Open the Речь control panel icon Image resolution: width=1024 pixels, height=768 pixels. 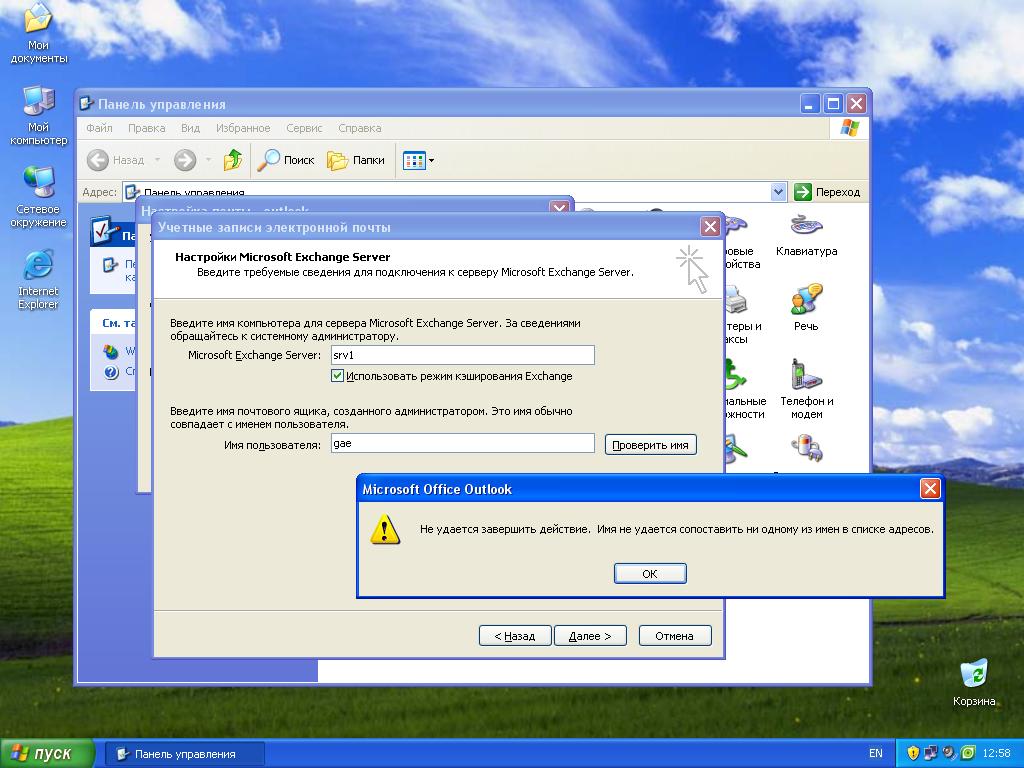(806, 308)
